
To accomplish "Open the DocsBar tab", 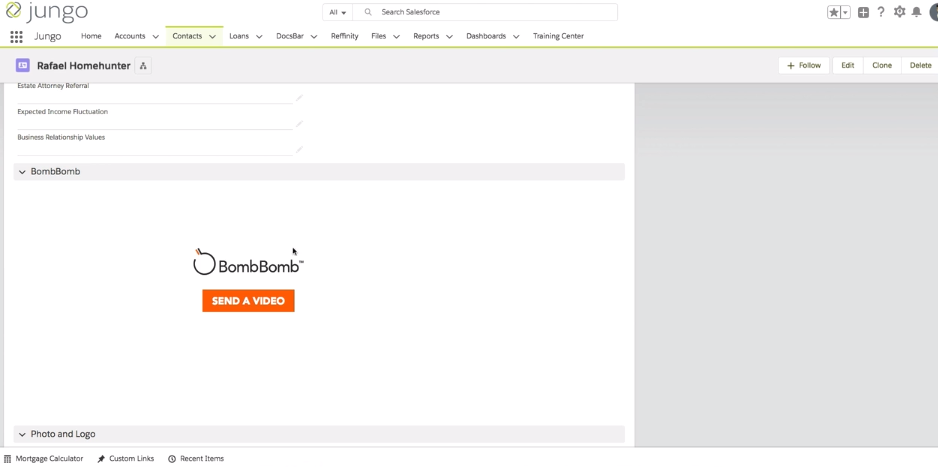I will point(290,36).
